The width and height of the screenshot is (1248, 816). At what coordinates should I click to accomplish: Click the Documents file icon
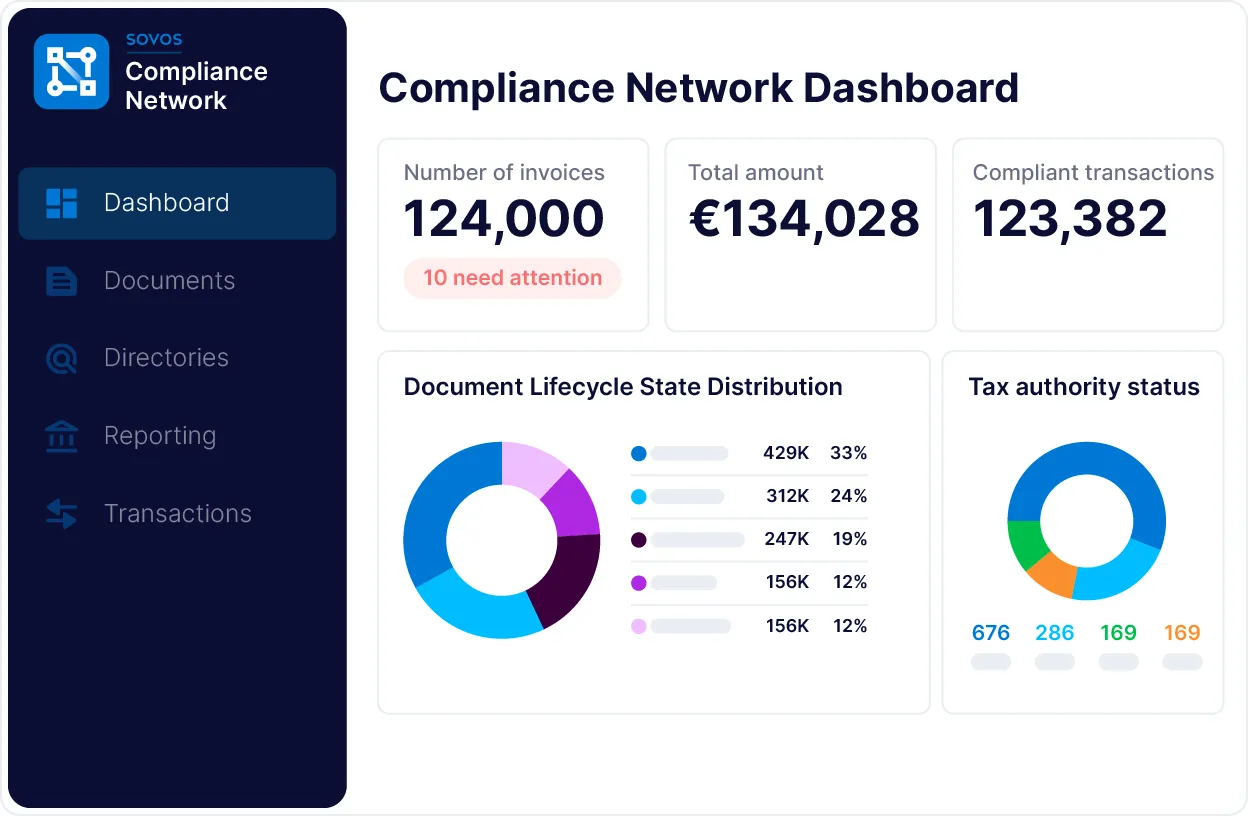point(62,281)
